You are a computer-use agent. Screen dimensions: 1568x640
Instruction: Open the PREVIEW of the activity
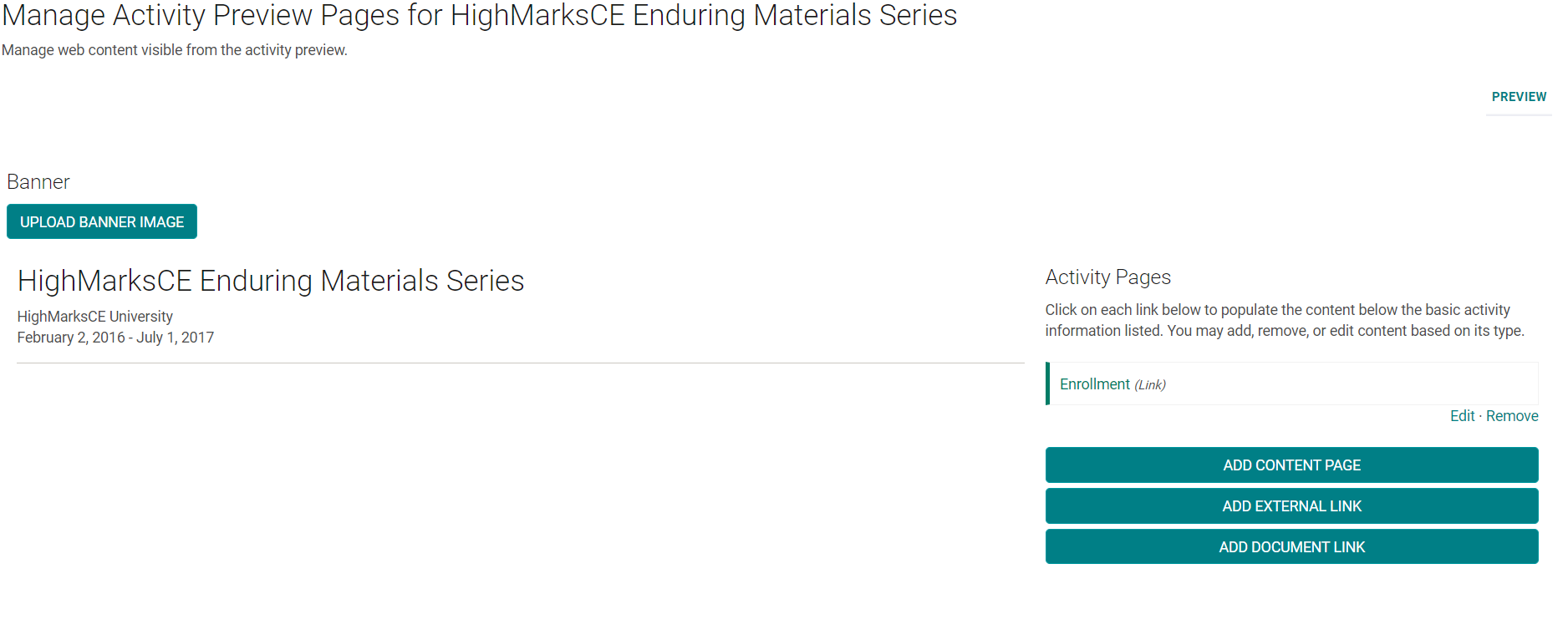(1519, 97)
